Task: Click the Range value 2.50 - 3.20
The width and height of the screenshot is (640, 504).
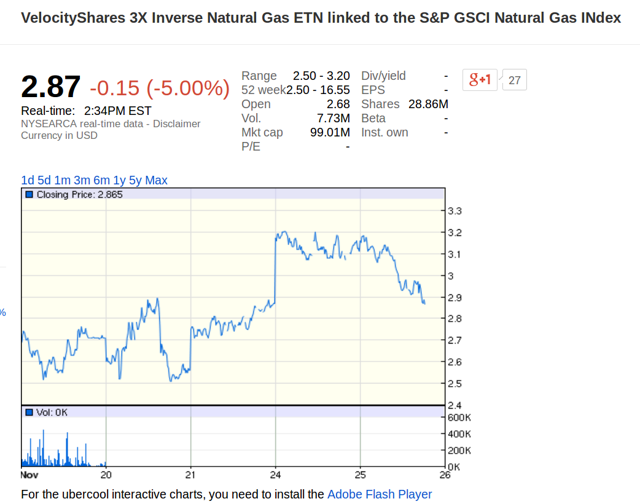Action: (321, 76)
